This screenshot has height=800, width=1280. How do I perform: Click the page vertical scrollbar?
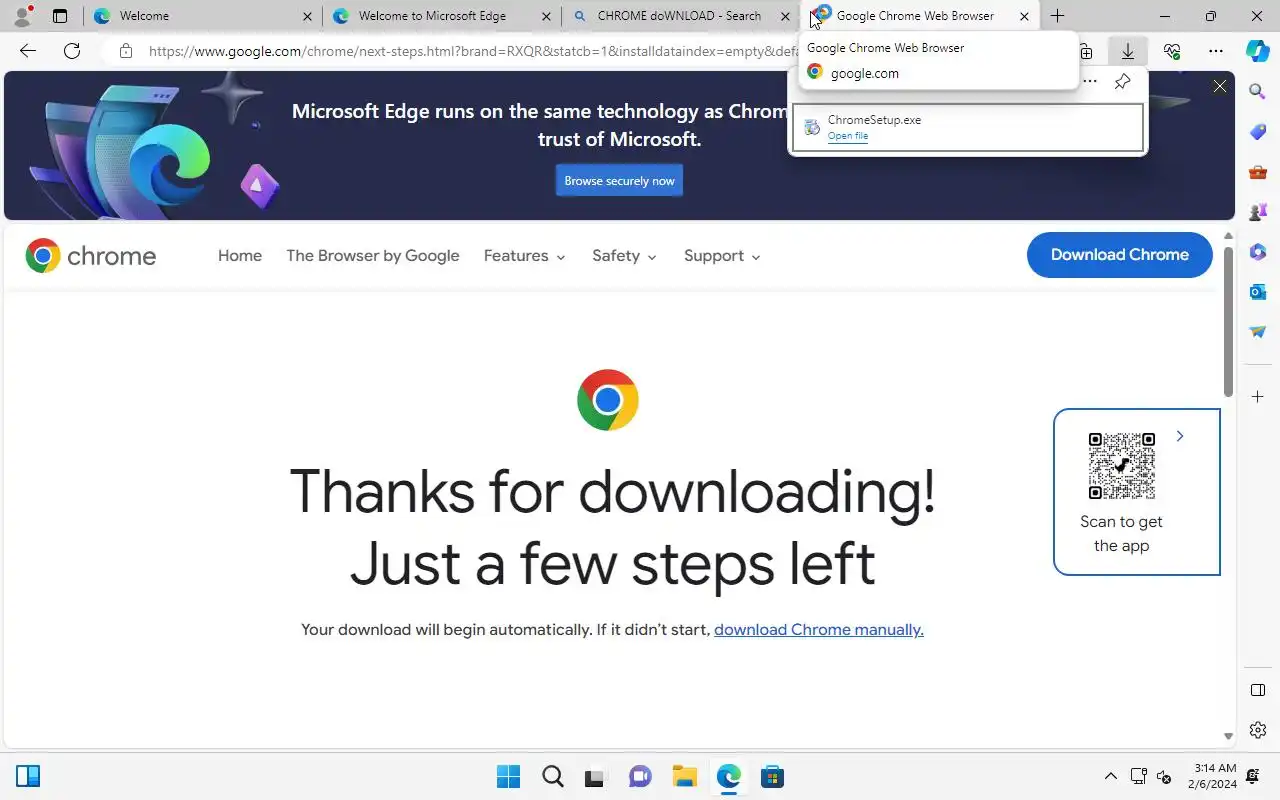point(1229,320)
